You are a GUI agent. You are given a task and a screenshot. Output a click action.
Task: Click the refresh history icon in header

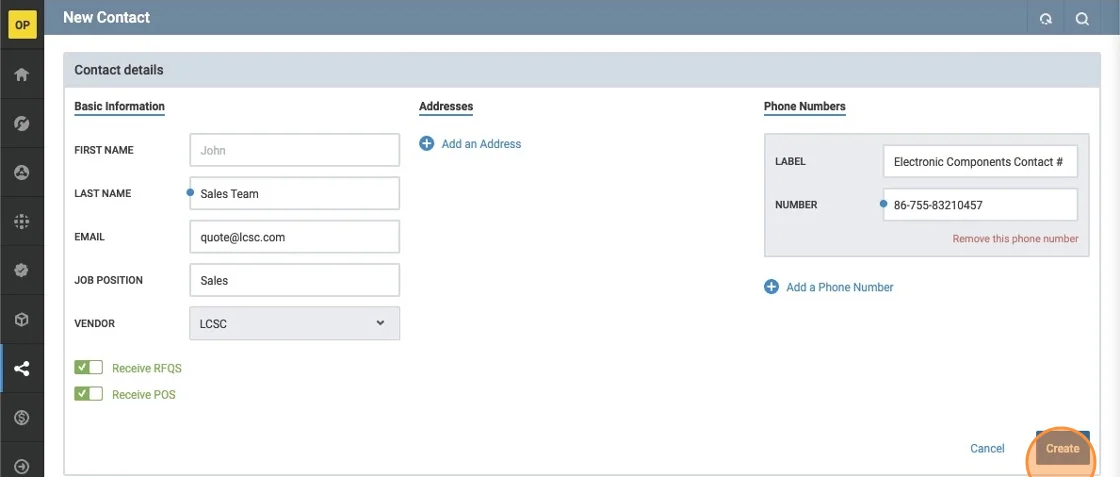[1046, 18]
